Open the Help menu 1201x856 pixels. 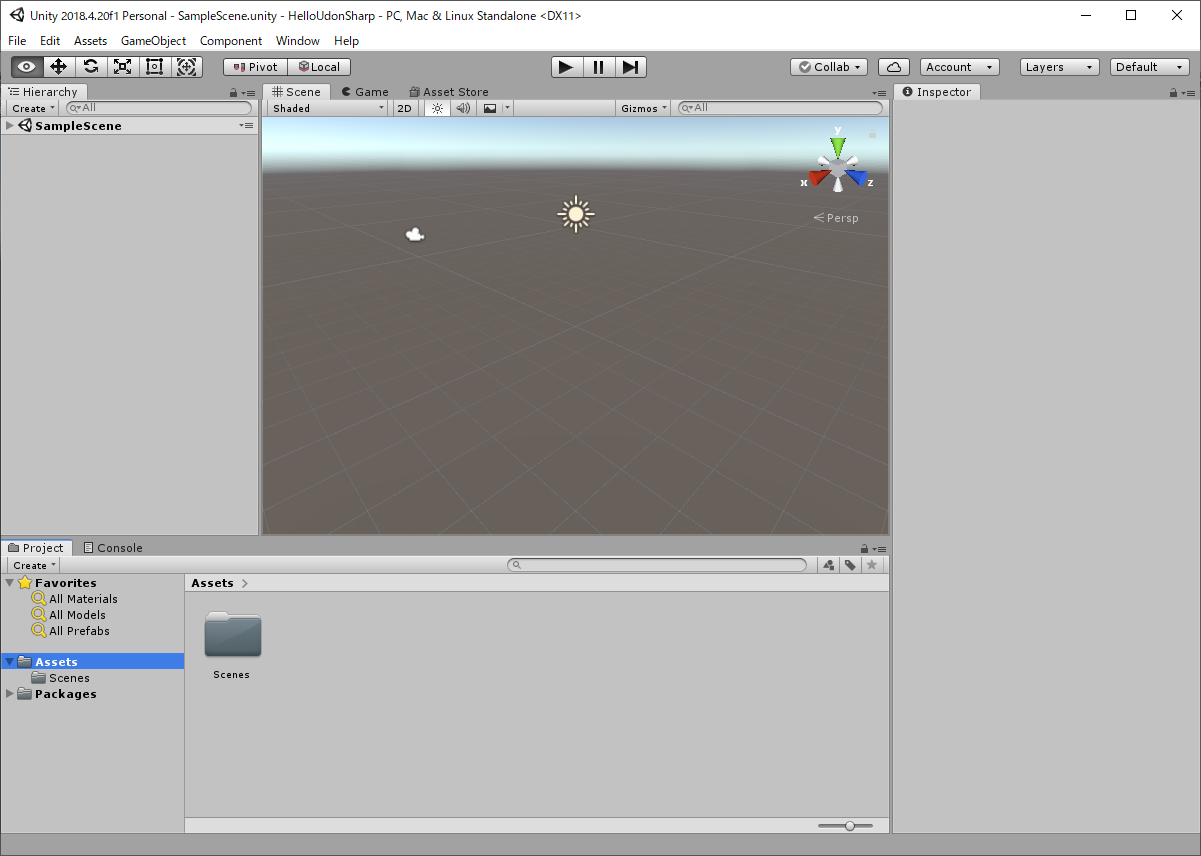click(346, 41)
